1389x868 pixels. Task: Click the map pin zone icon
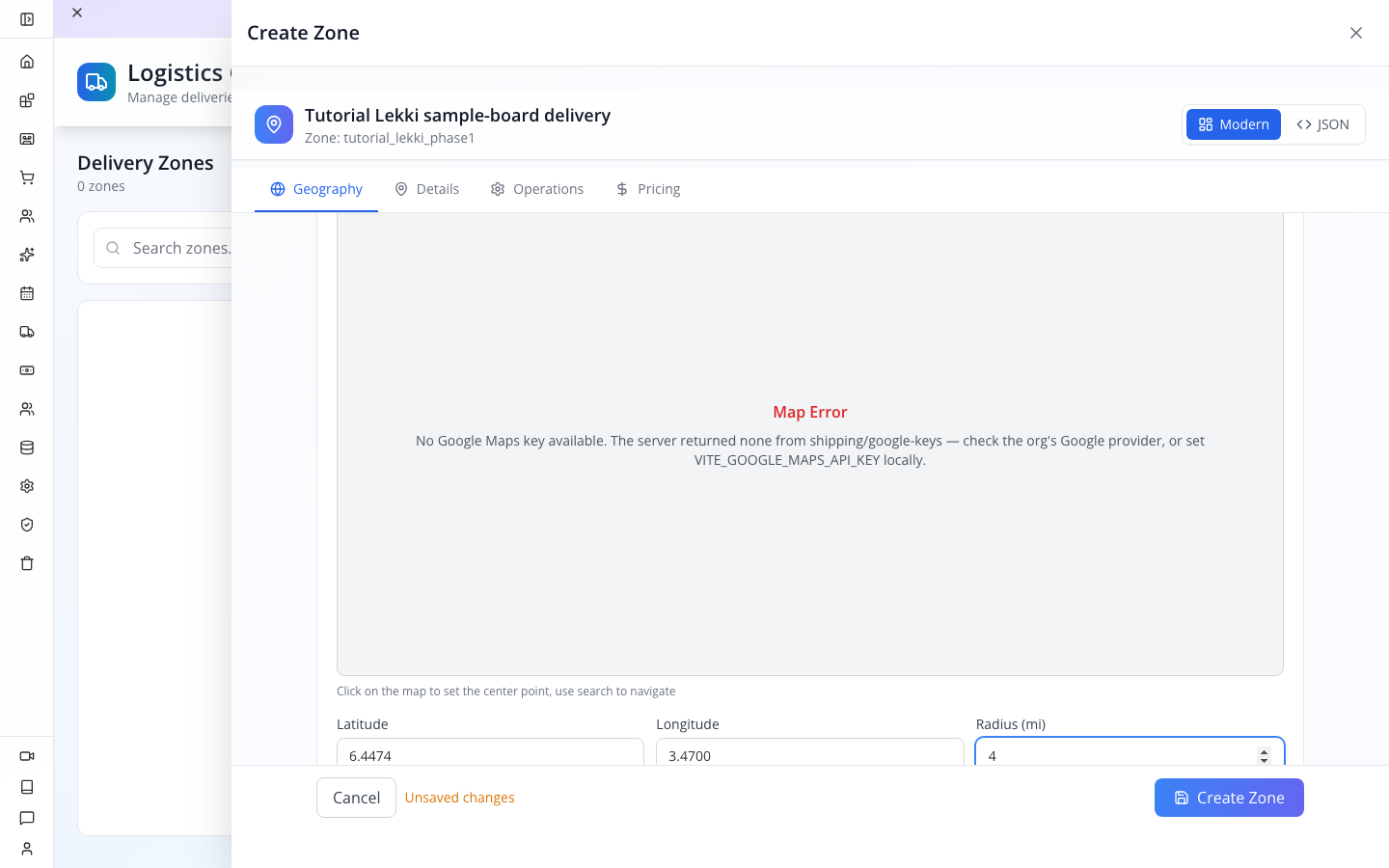click(274, 124)
